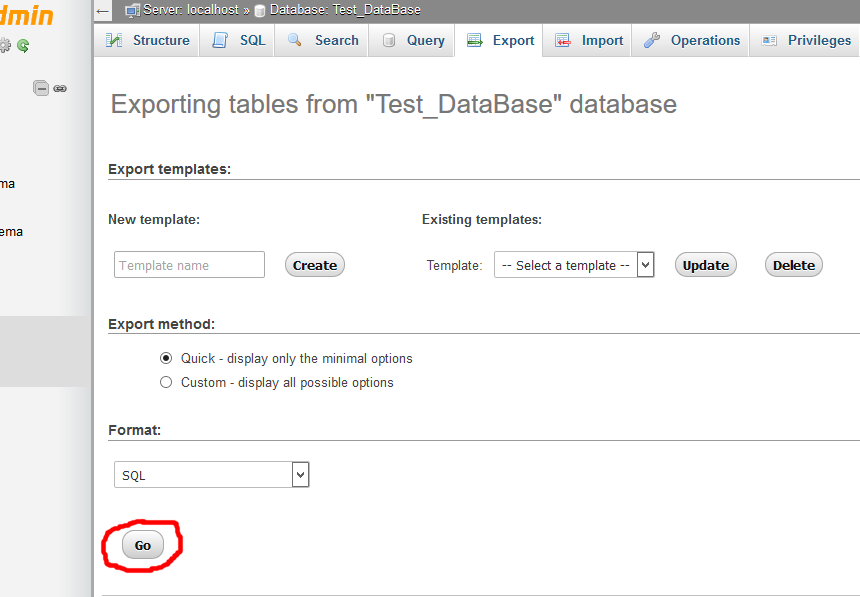
Task: Click the Create template button
Action: point(315,265)
